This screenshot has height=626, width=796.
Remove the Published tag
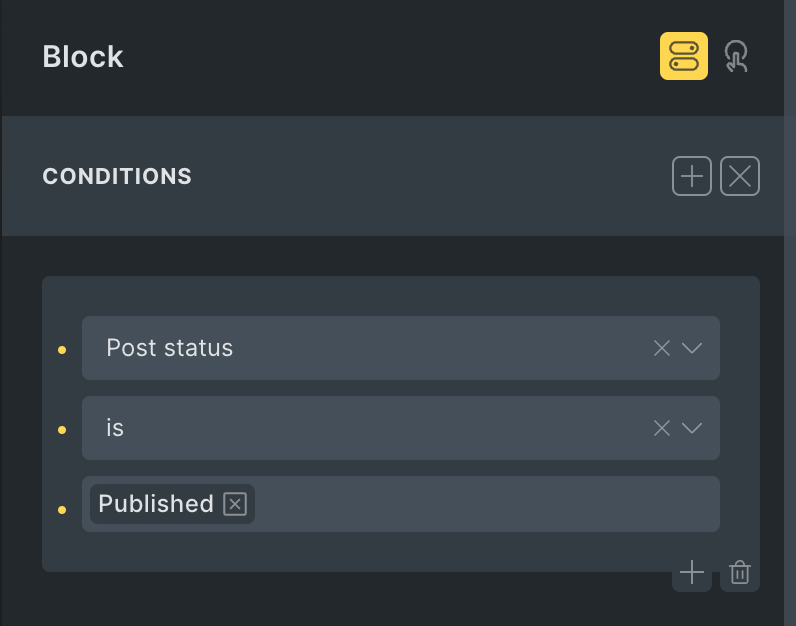235,504
